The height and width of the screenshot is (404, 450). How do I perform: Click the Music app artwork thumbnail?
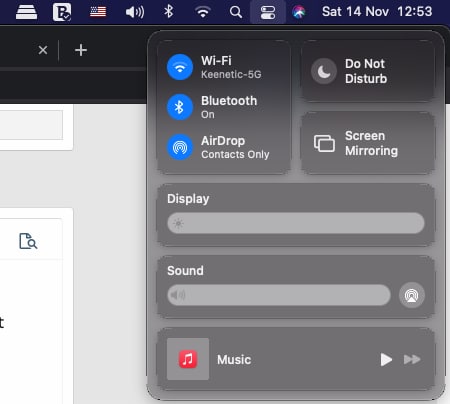tap(188, 359)
